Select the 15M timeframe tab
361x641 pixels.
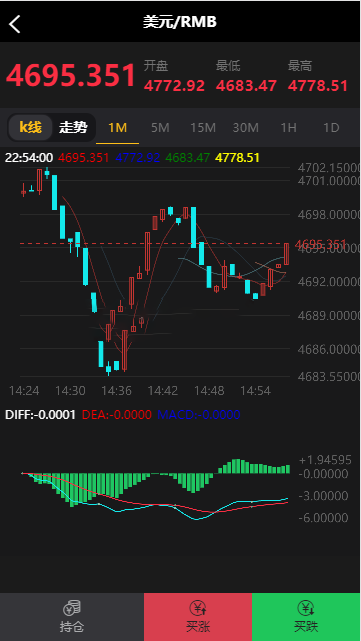[x=203, y=128]
